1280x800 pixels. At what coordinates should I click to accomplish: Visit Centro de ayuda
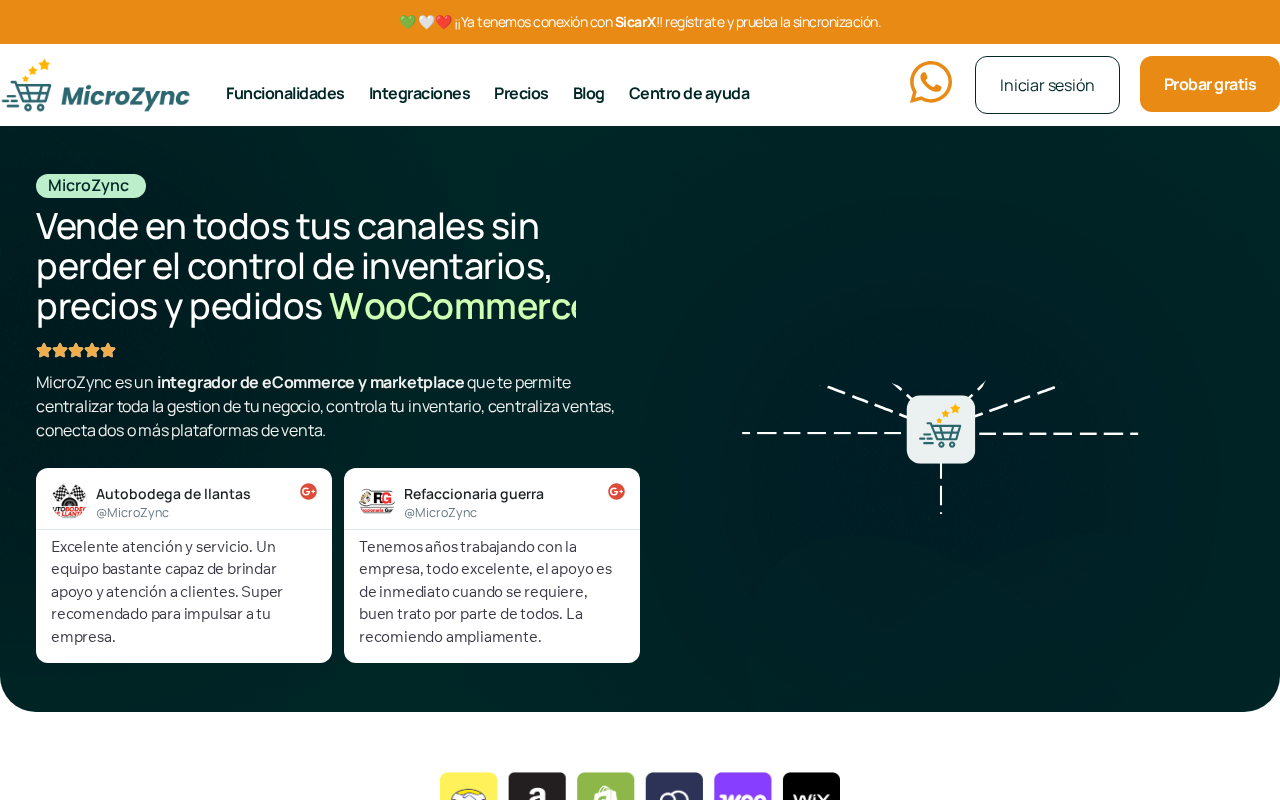689,93
